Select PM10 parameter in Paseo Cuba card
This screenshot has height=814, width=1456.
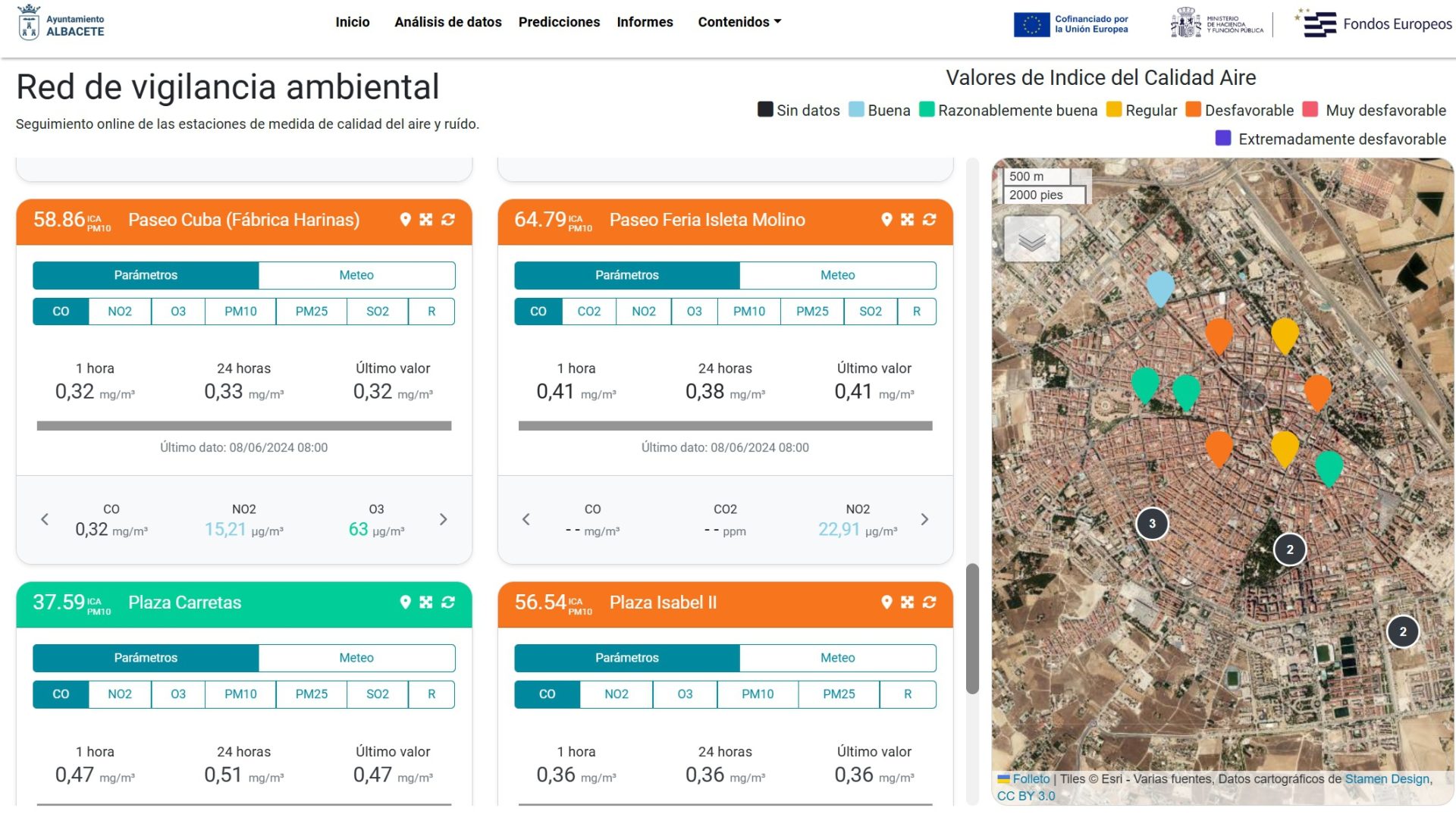240,312
